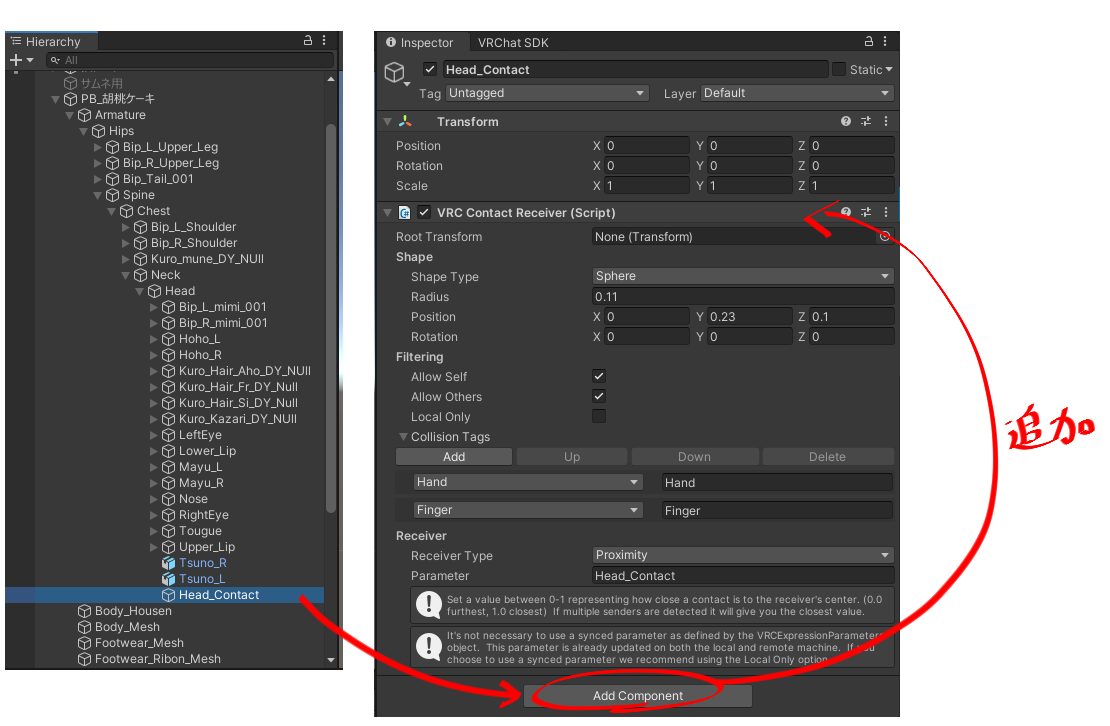Screen dimensions: 1110x726
Task: Open VRC Contact Receiver options menu
Action: tap(886, 212)
